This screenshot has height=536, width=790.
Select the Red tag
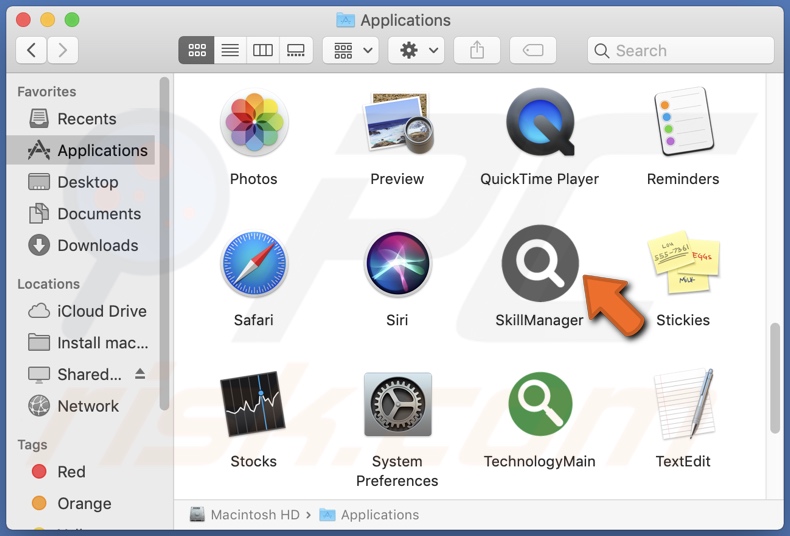pyautogui.click(x=81, y=472)
